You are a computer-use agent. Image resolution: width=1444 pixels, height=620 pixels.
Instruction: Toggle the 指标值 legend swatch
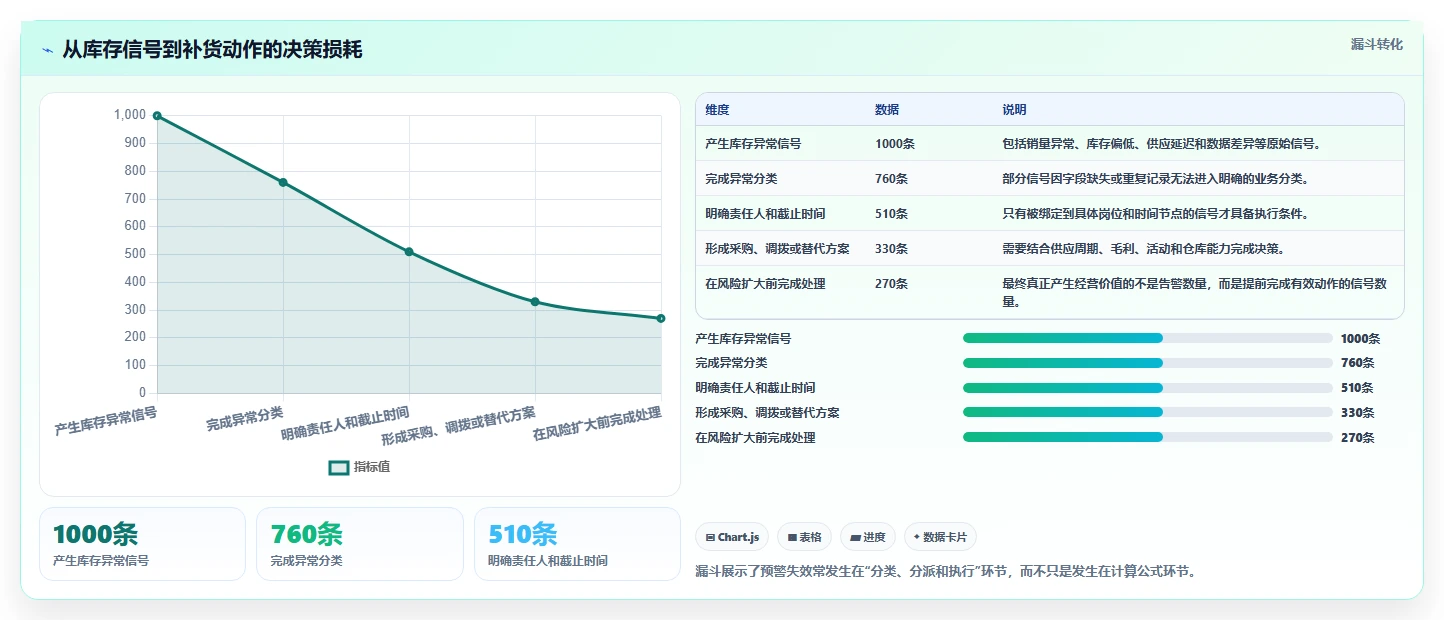click(339, 467)
